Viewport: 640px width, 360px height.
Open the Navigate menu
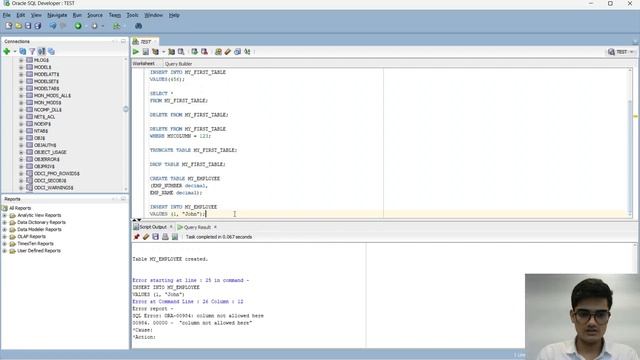[57, 15]
